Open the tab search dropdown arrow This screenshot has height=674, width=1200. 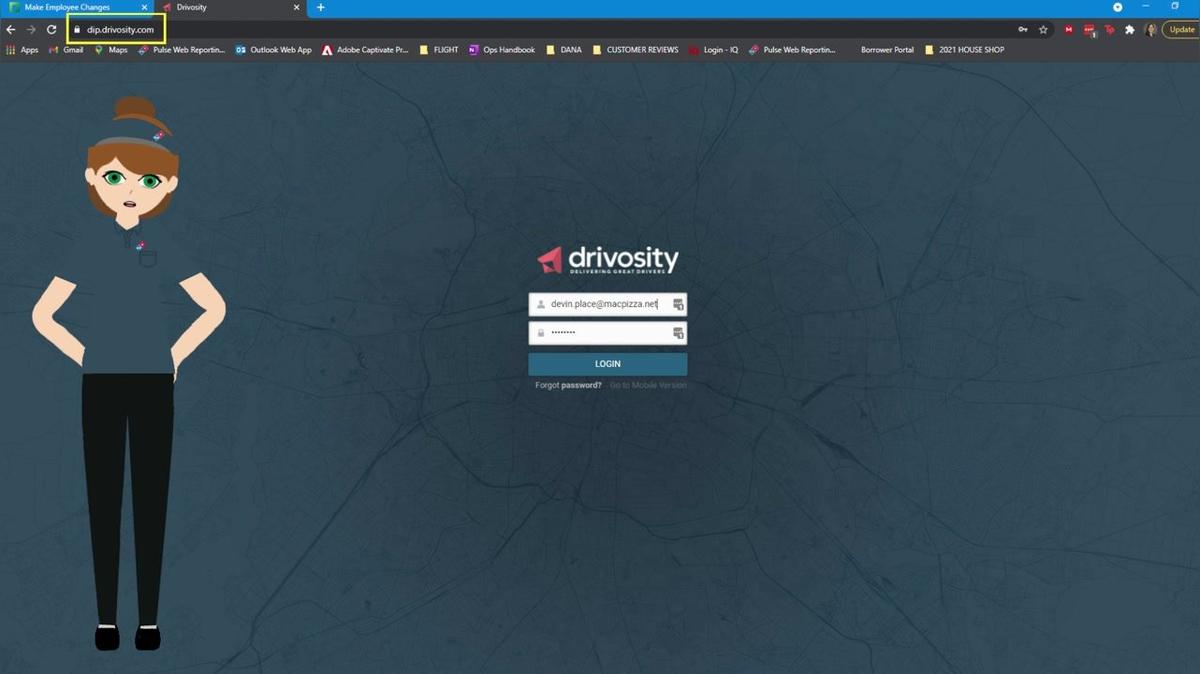pos(1117,7)
